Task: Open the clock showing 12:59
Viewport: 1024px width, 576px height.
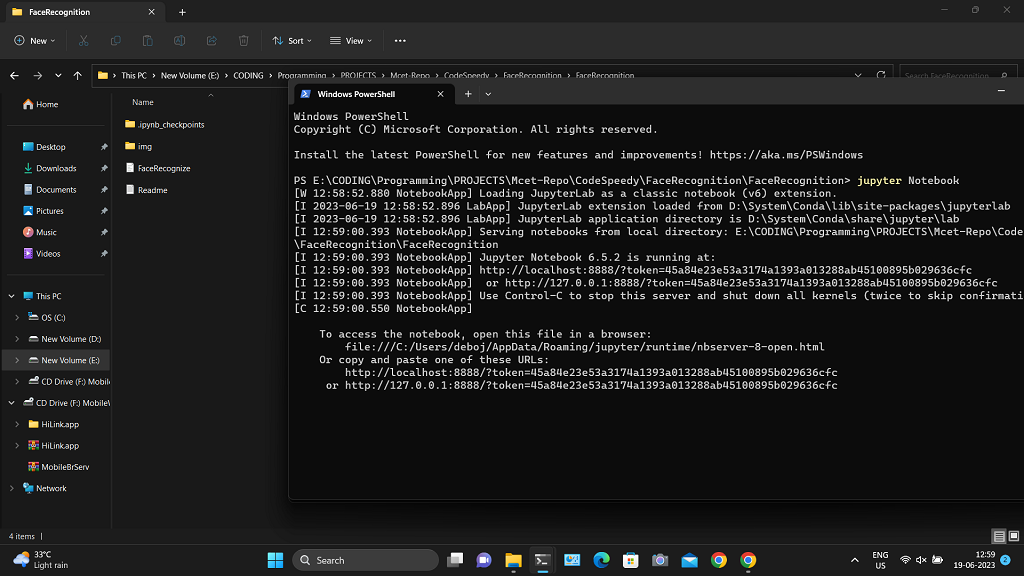Action: pos(974,560)
